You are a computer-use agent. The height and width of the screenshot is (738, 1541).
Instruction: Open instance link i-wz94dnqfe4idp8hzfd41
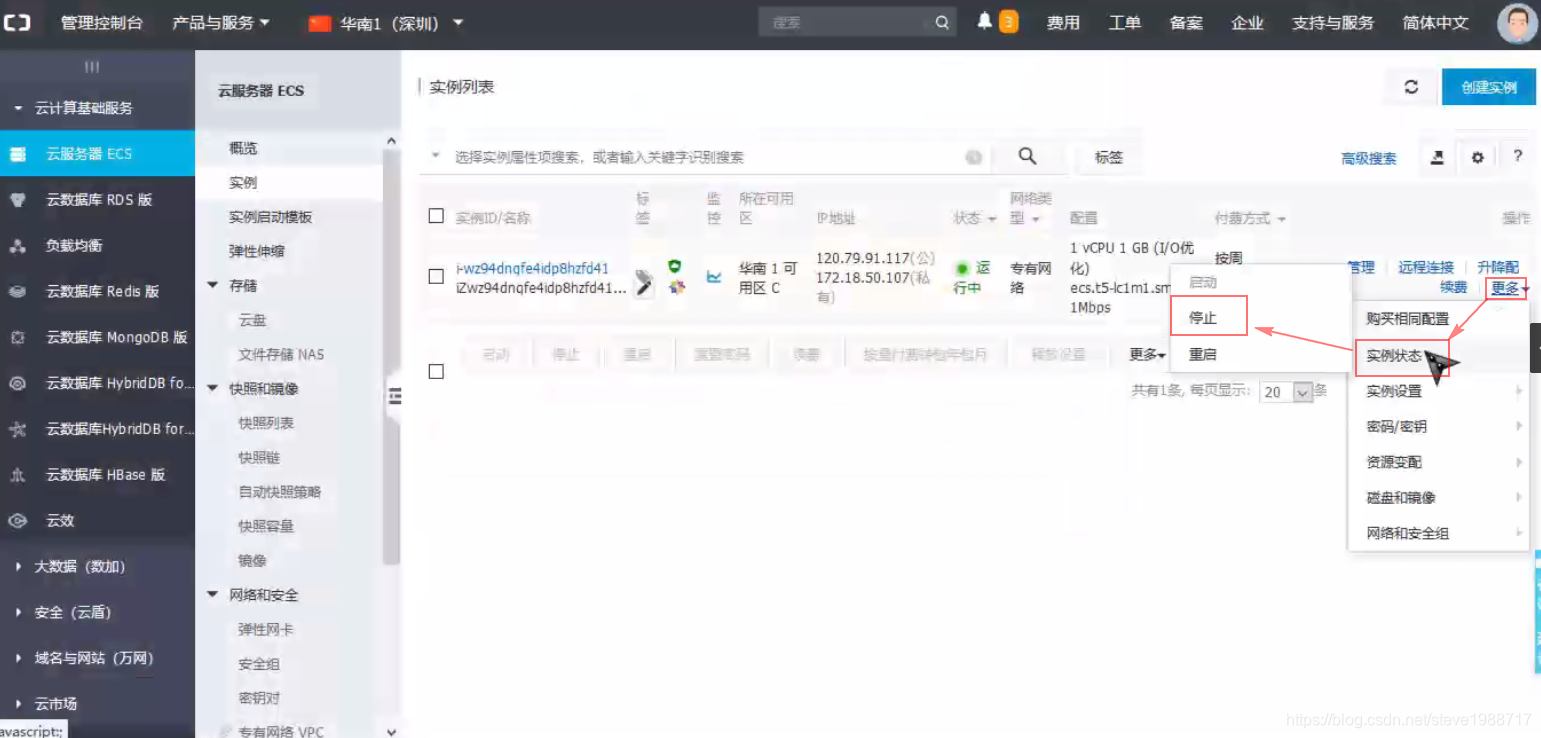(x=532, y=268)
